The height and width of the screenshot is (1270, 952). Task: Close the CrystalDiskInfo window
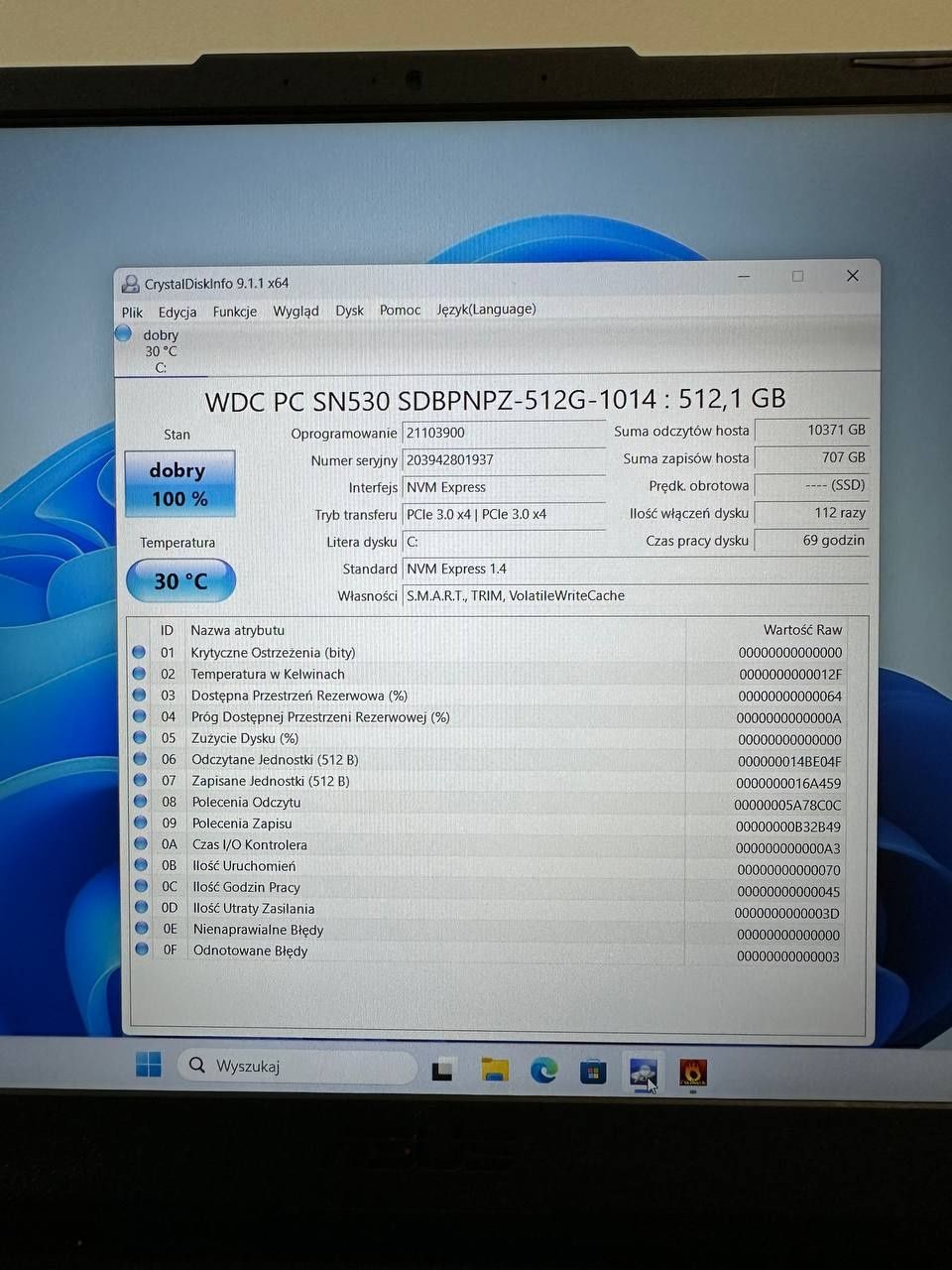[852, 276]
